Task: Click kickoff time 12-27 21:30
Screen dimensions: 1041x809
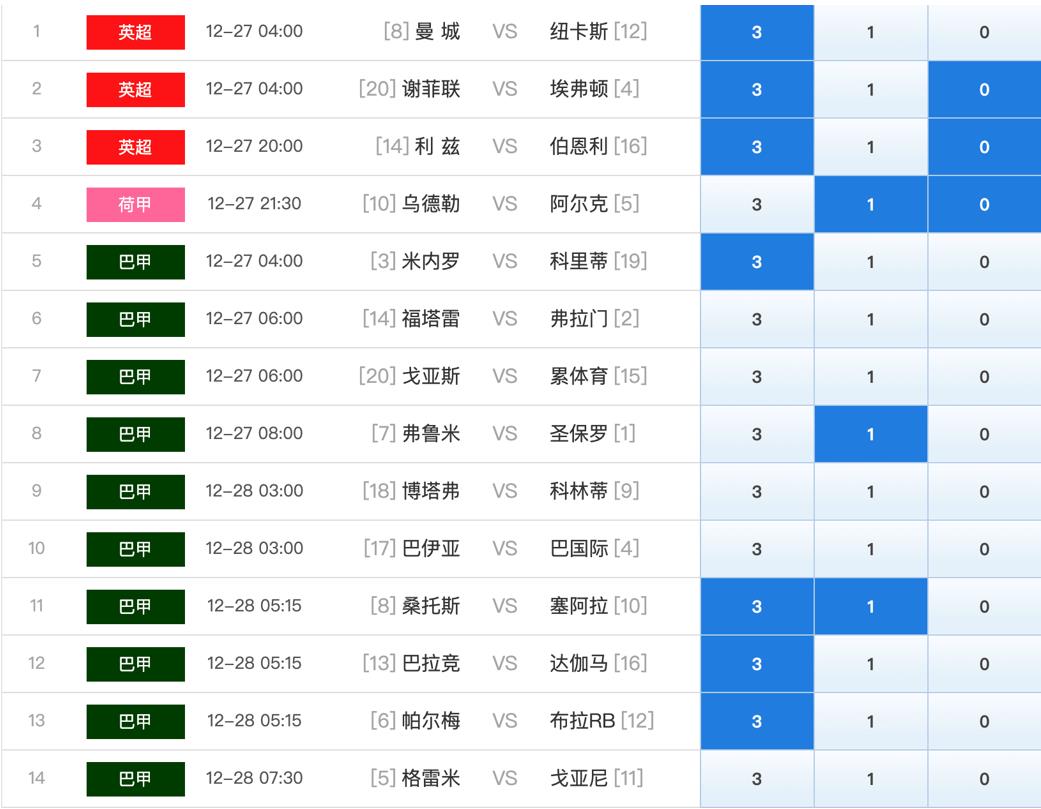Action: click(x=254, y=204)
